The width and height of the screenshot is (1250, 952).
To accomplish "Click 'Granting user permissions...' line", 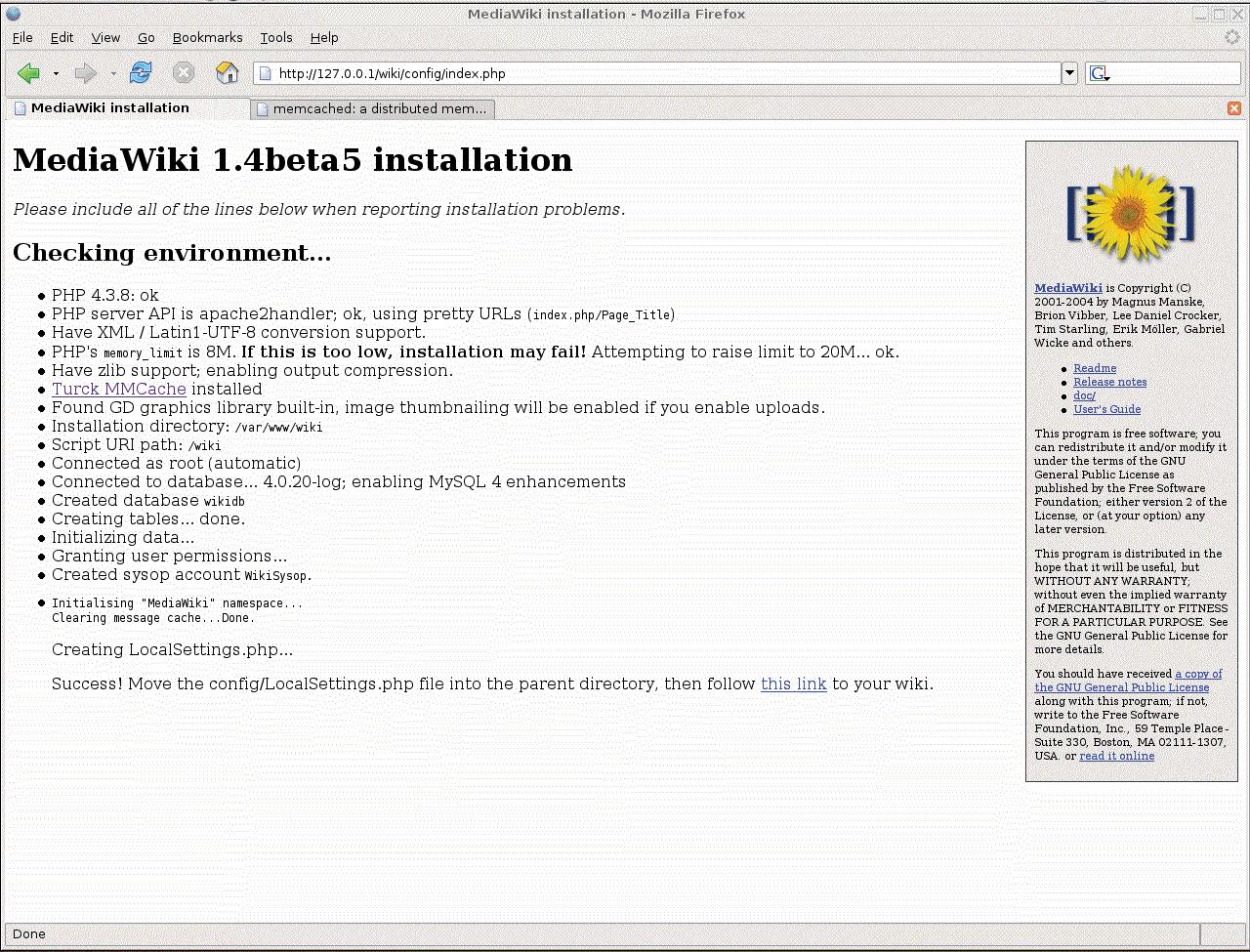I will coord(170,556).
